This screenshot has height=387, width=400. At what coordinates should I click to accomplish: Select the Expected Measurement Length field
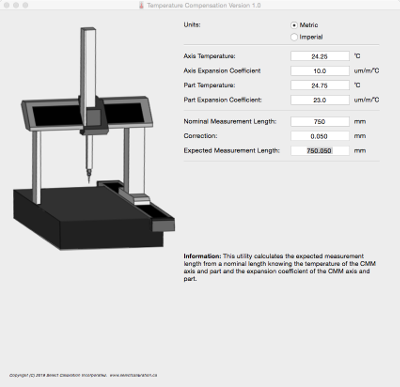[x=320, y=151]
